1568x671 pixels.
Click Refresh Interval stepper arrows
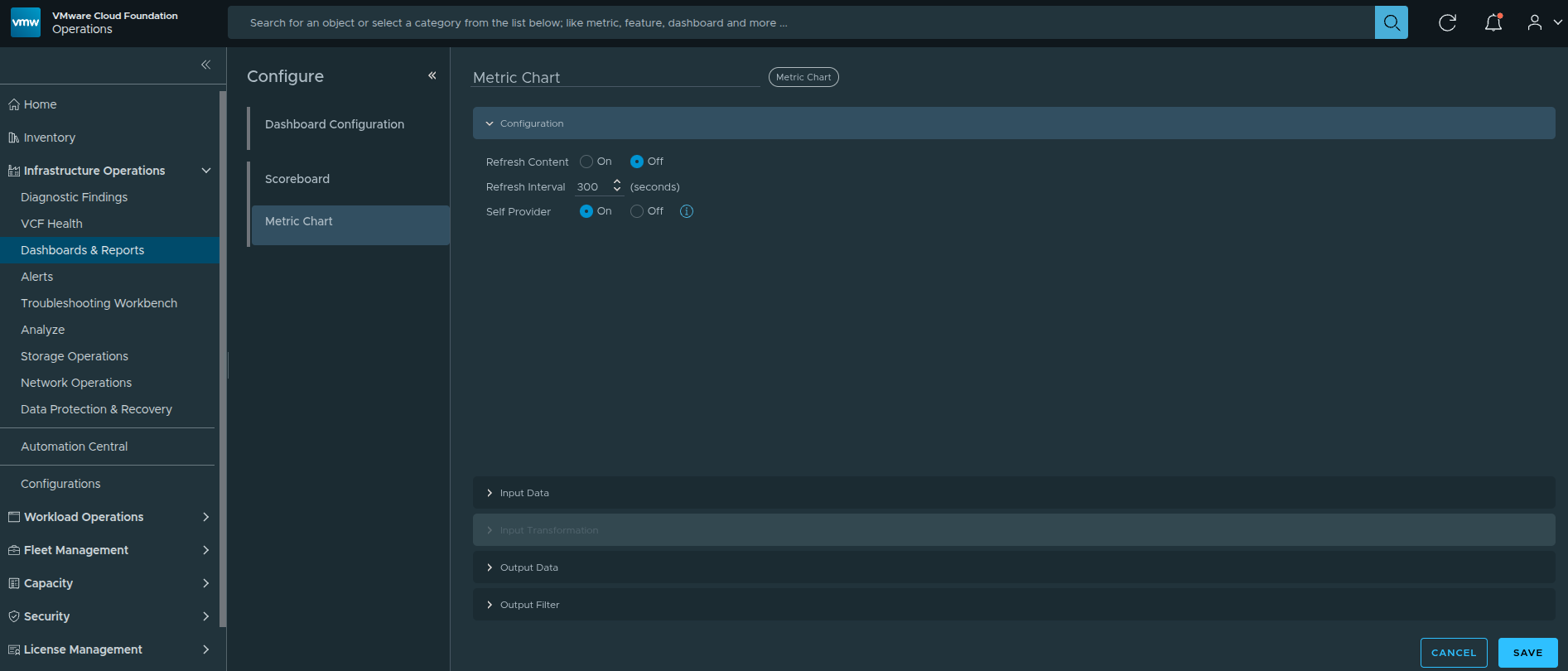click(x=616, y=186)
